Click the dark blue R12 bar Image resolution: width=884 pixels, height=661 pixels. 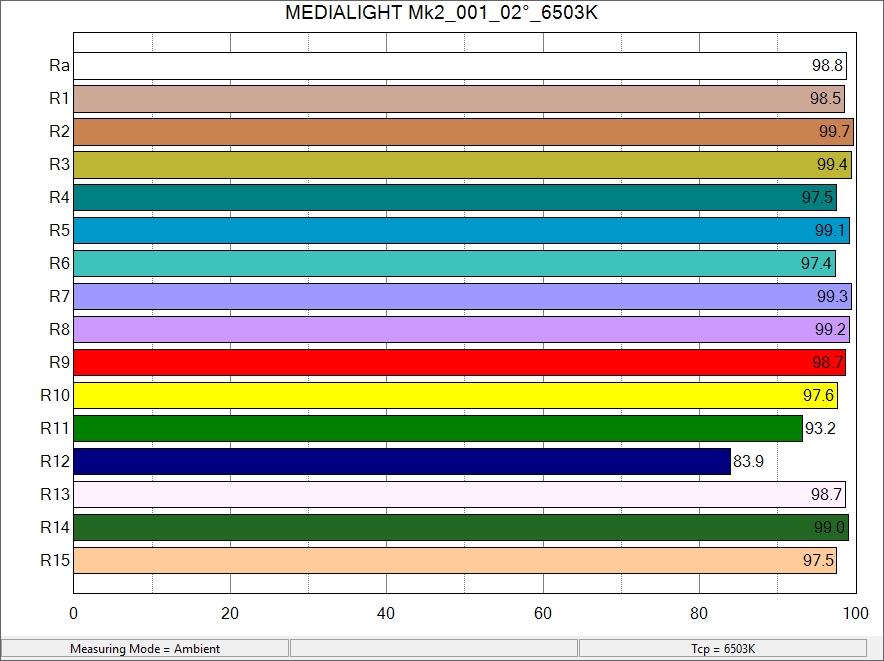tap(400, 462)
